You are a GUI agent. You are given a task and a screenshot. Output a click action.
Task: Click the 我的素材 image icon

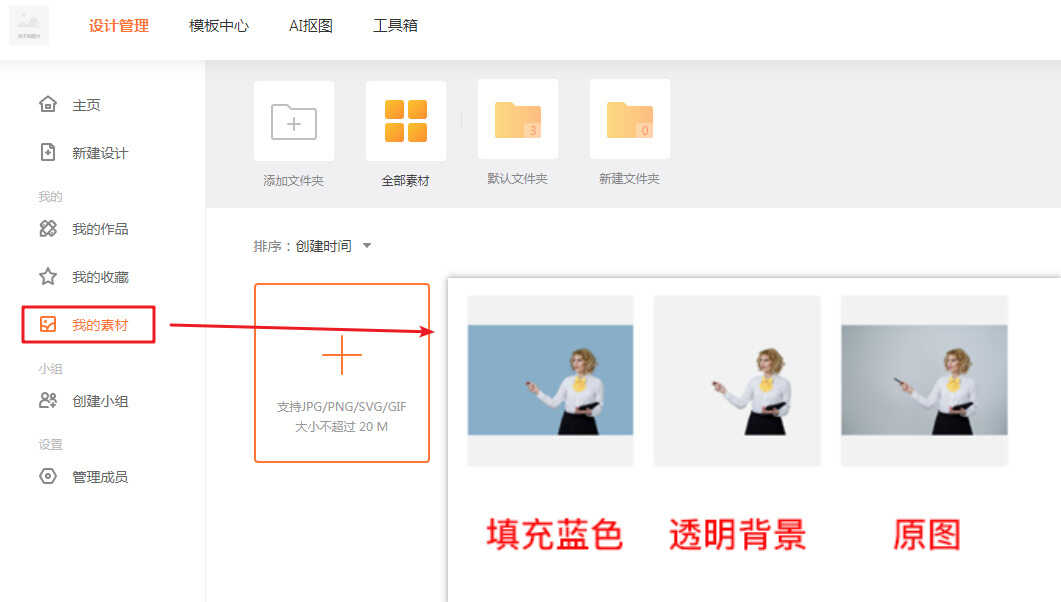click(48, 324)
